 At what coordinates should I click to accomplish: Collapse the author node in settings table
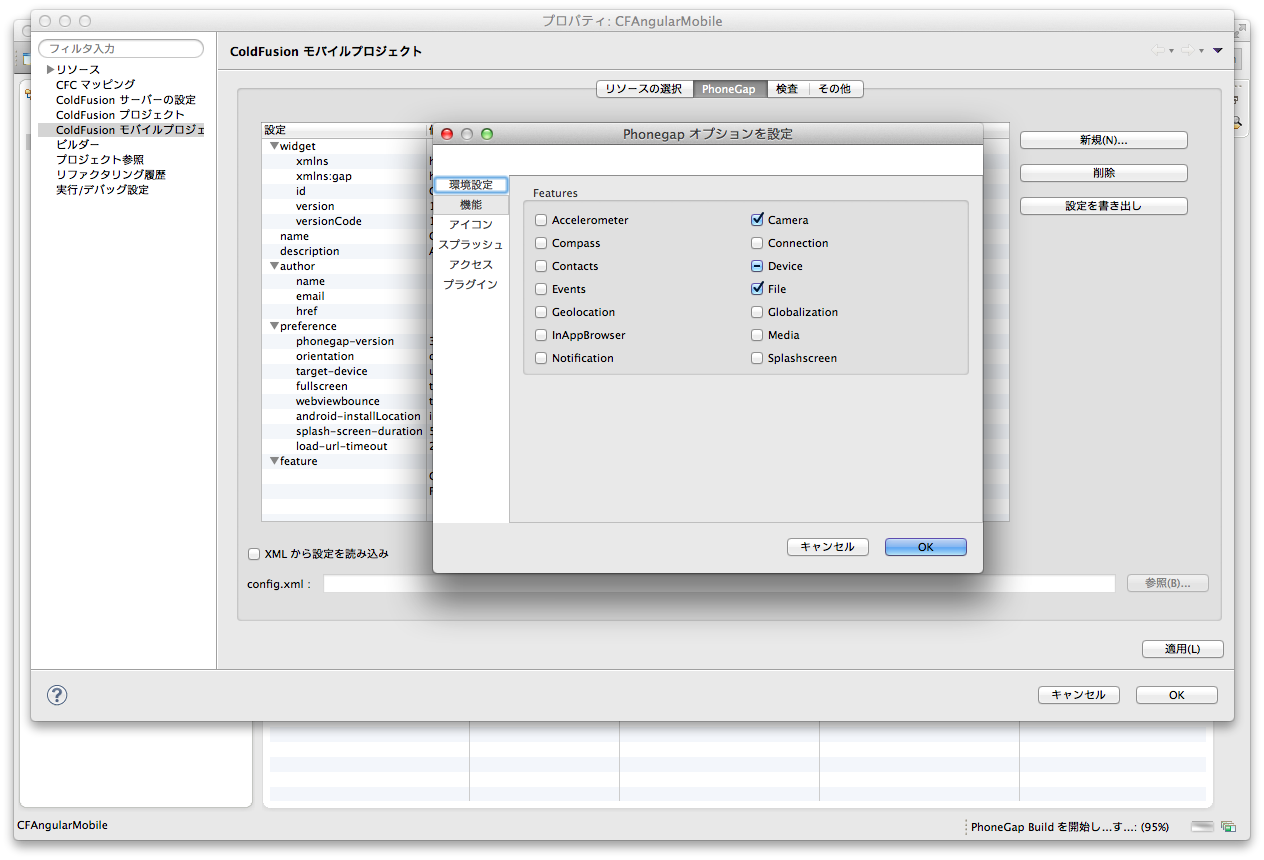[274, 266]
